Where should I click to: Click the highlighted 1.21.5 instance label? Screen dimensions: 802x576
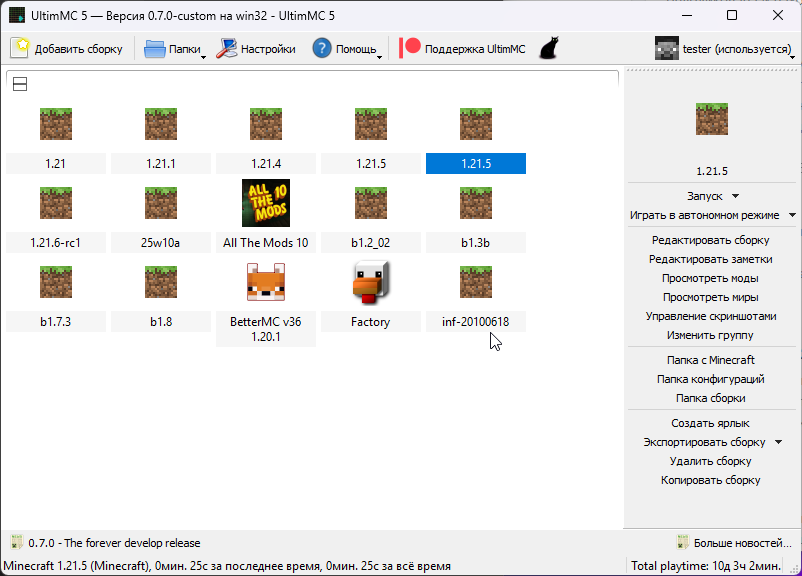[x=476, y=164]
